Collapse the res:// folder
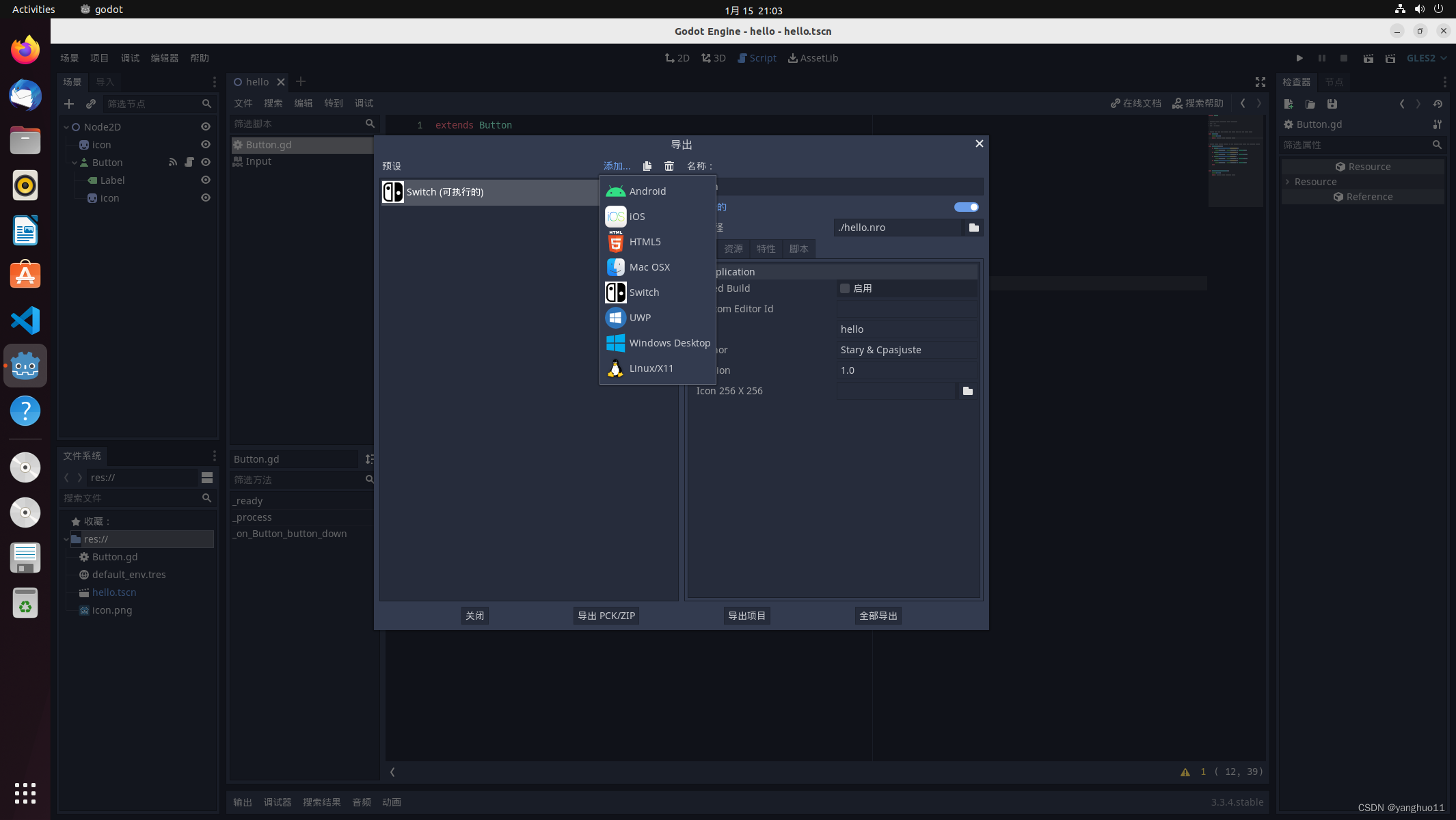 click(x=66, y=539)
